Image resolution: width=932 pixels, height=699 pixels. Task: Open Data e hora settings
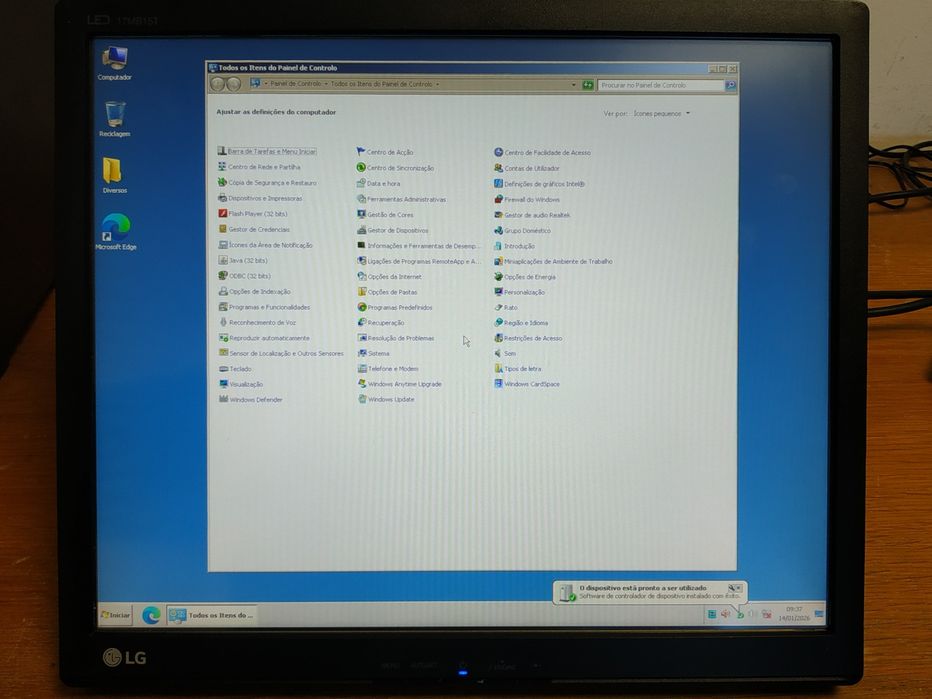click(379, 184)
